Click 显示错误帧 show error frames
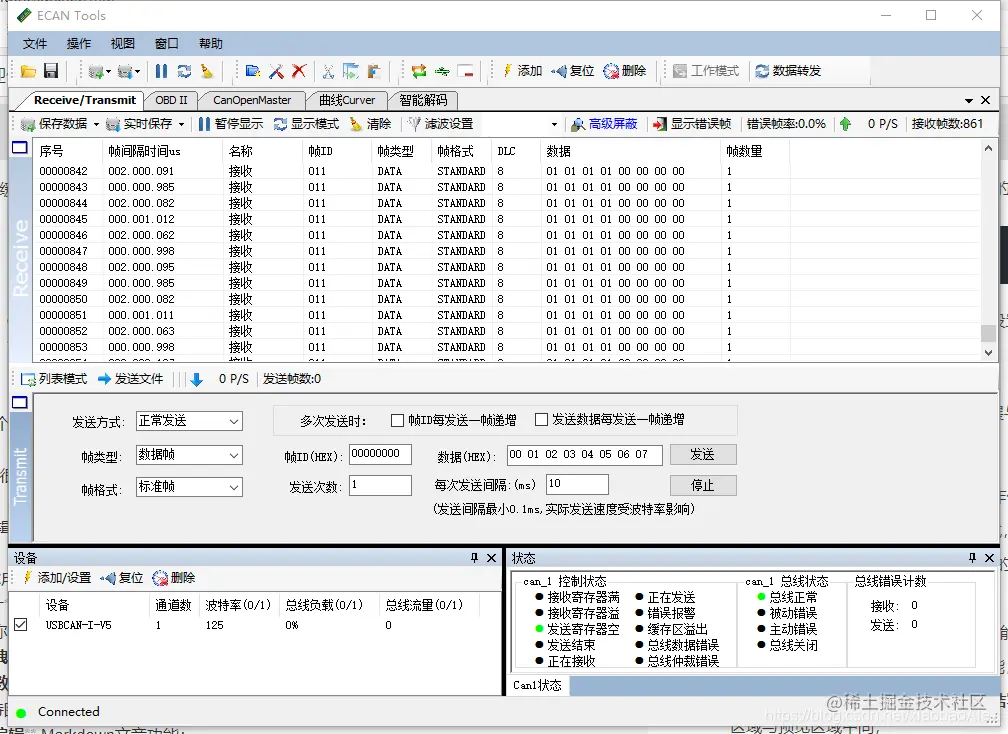This screenshot has height=734, width=1008. (x=692, y=124)
